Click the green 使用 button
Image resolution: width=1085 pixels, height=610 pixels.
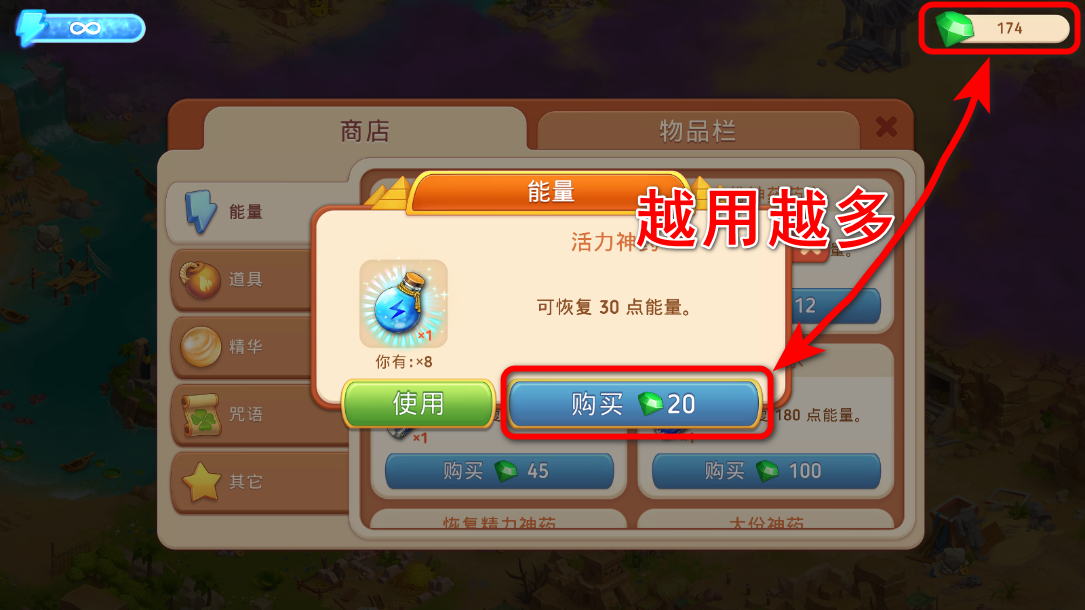(x=418, y=403)
